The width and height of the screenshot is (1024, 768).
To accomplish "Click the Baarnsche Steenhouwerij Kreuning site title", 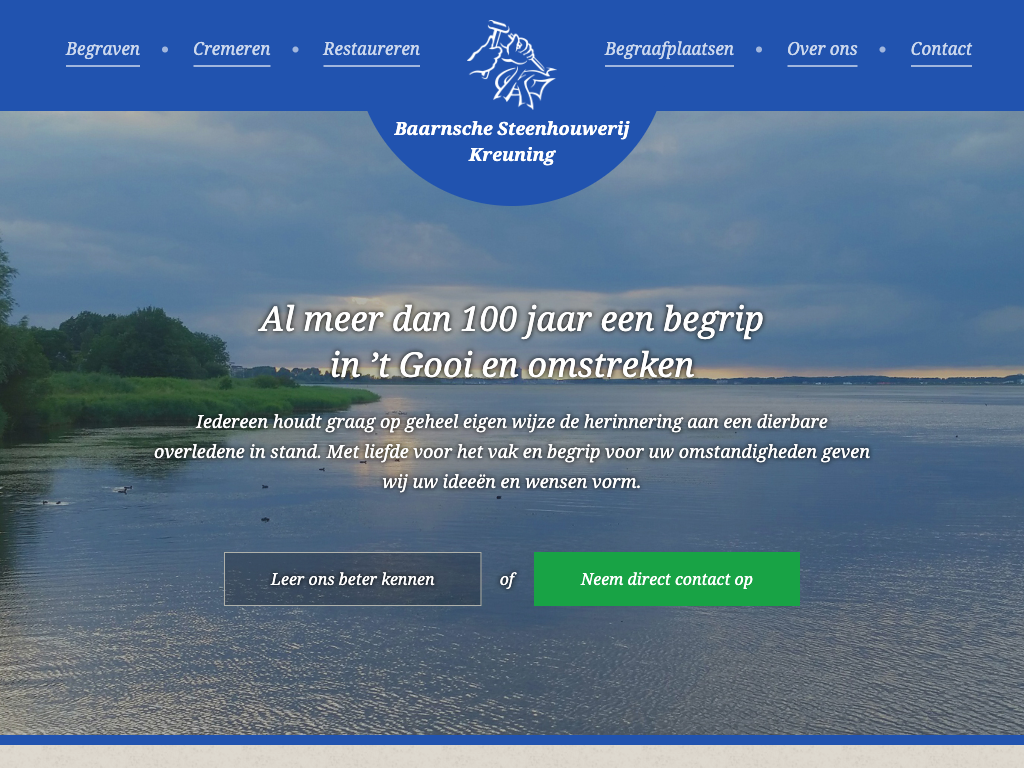I will click(x=511, y=141).
